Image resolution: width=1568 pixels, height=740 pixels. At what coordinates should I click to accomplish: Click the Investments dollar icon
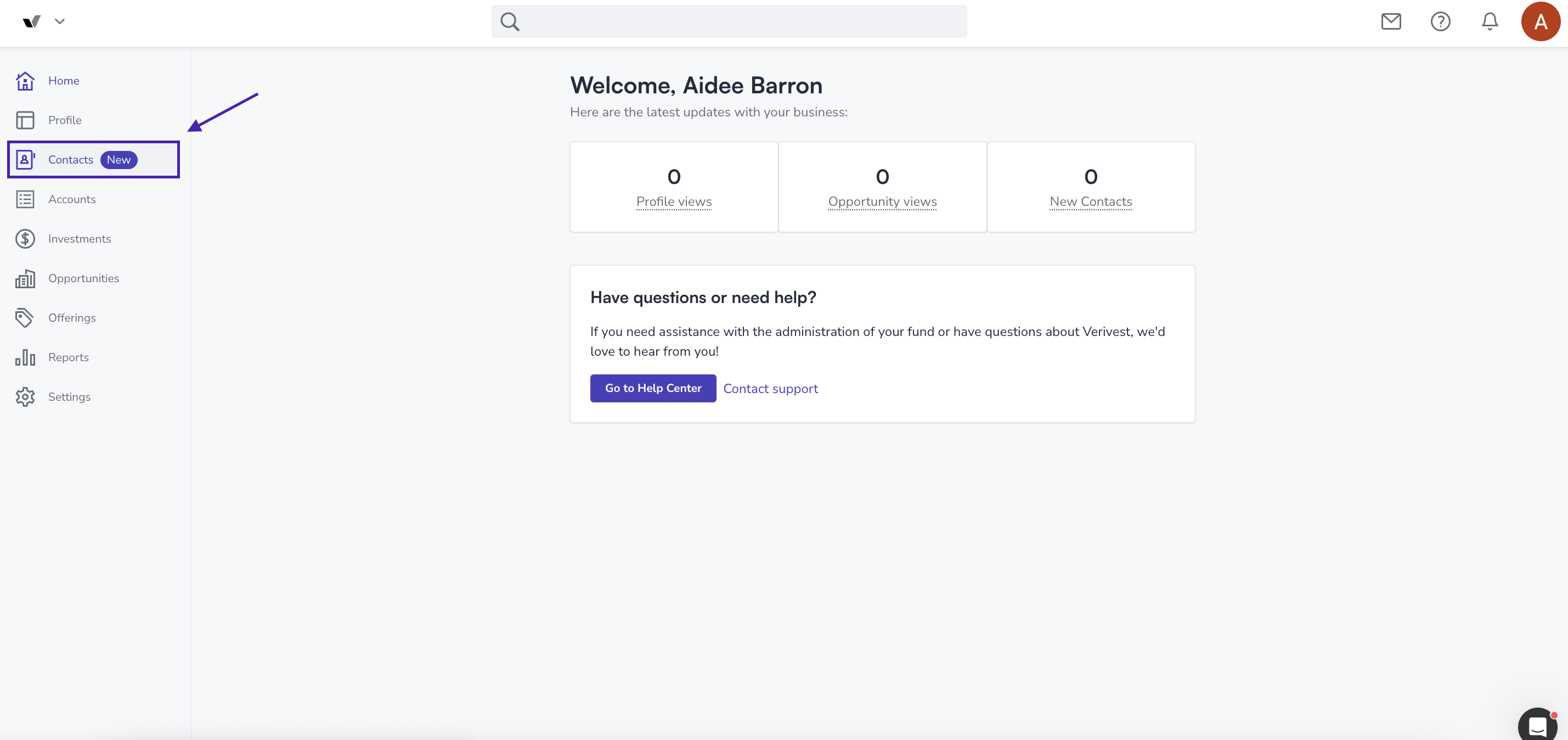(25, 239)
